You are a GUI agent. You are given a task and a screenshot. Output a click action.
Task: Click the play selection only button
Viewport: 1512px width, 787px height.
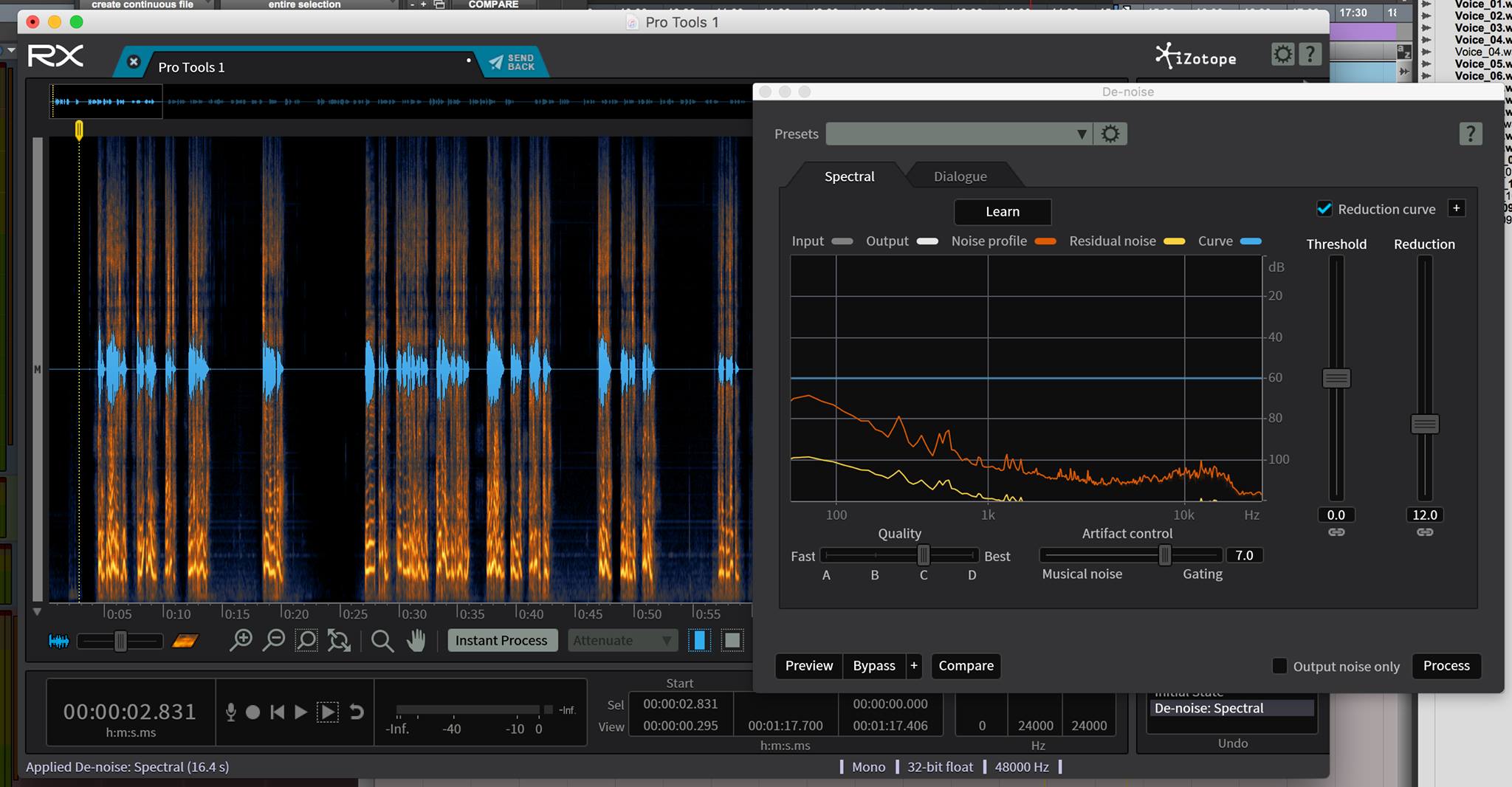[328, 712]
